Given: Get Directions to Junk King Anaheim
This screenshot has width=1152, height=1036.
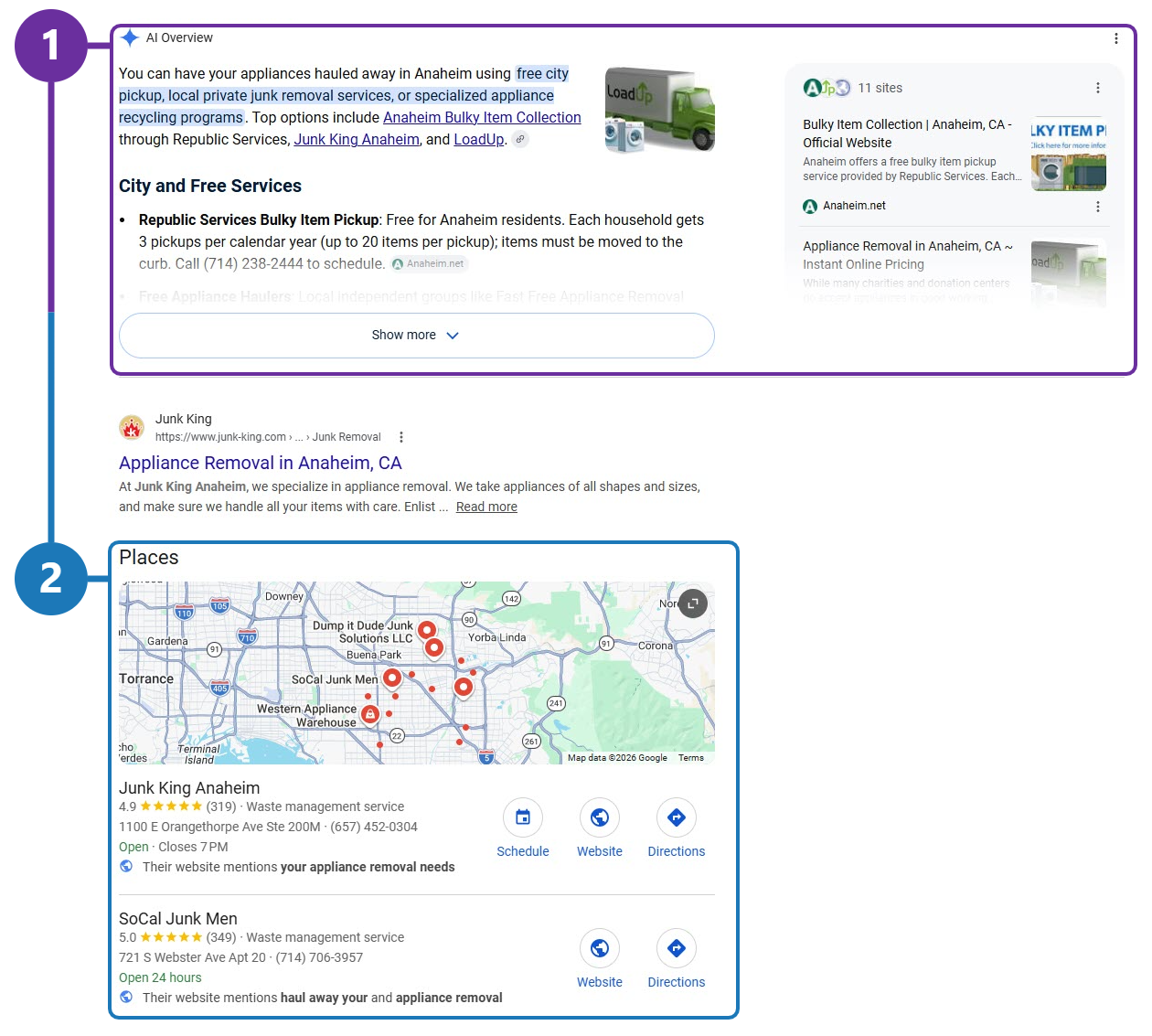Looking at the screenshot, I should click(x=677, y=817).
